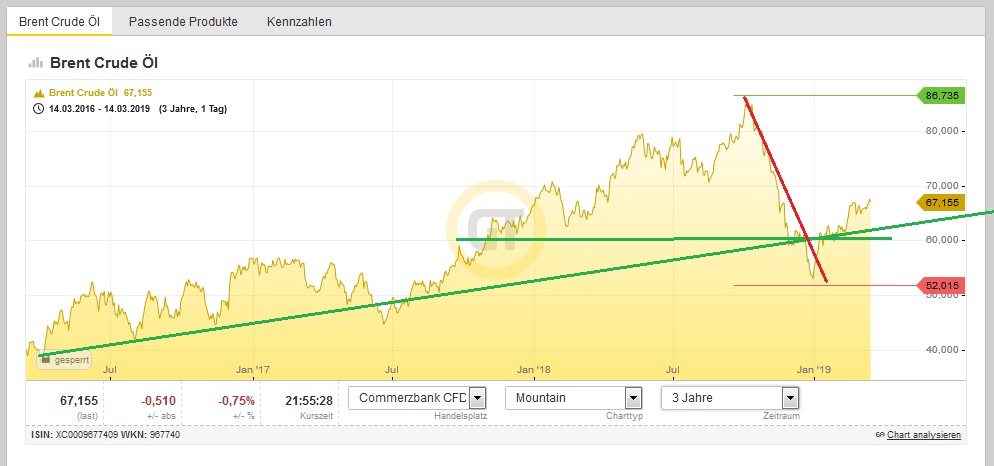Click the Jan '19 axis label
This screenshot has width=994, height=466.
(x=814, y=369)
